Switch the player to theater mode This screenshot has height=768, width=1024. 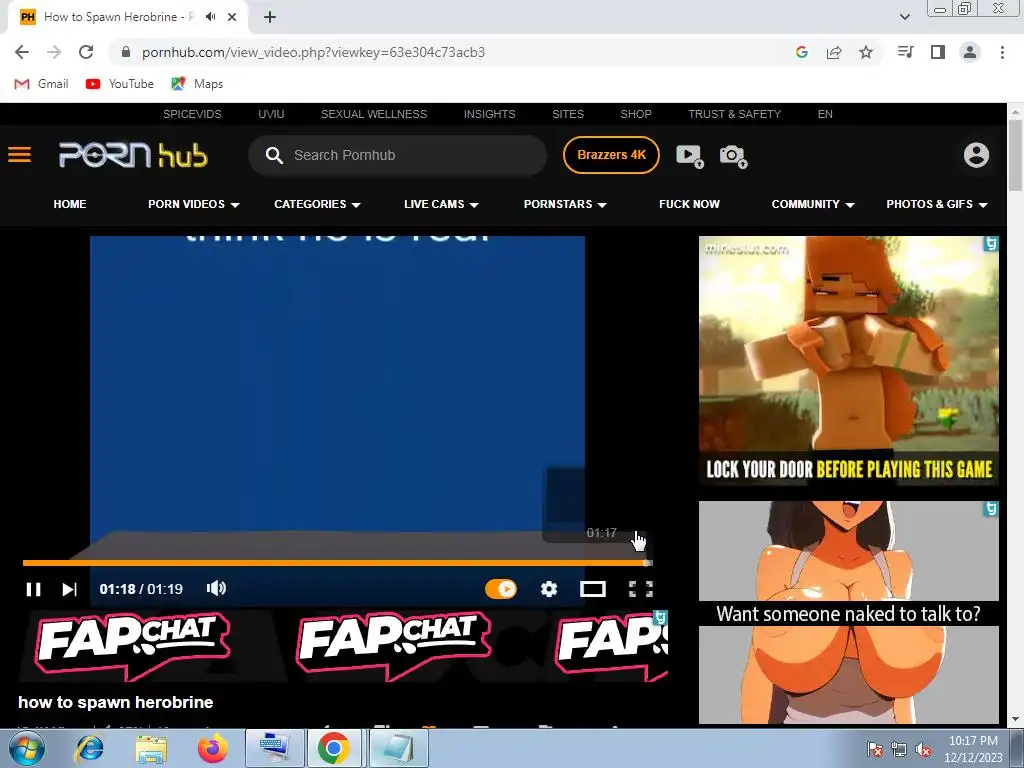click(x=592, y=589)
